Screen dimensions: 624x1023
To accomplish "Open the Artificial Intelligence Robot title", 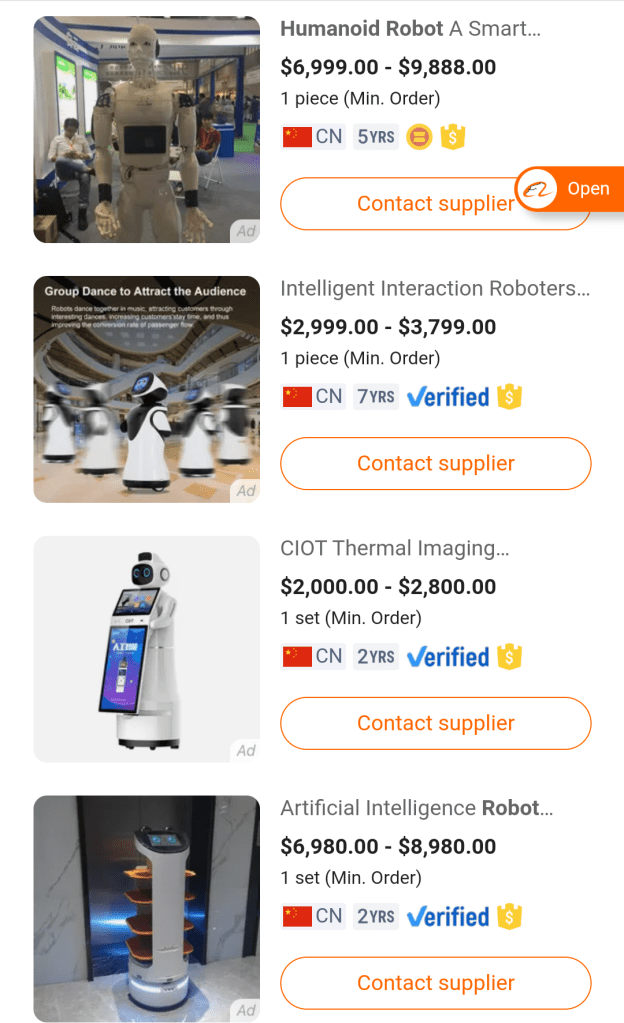I will [416, 808].
